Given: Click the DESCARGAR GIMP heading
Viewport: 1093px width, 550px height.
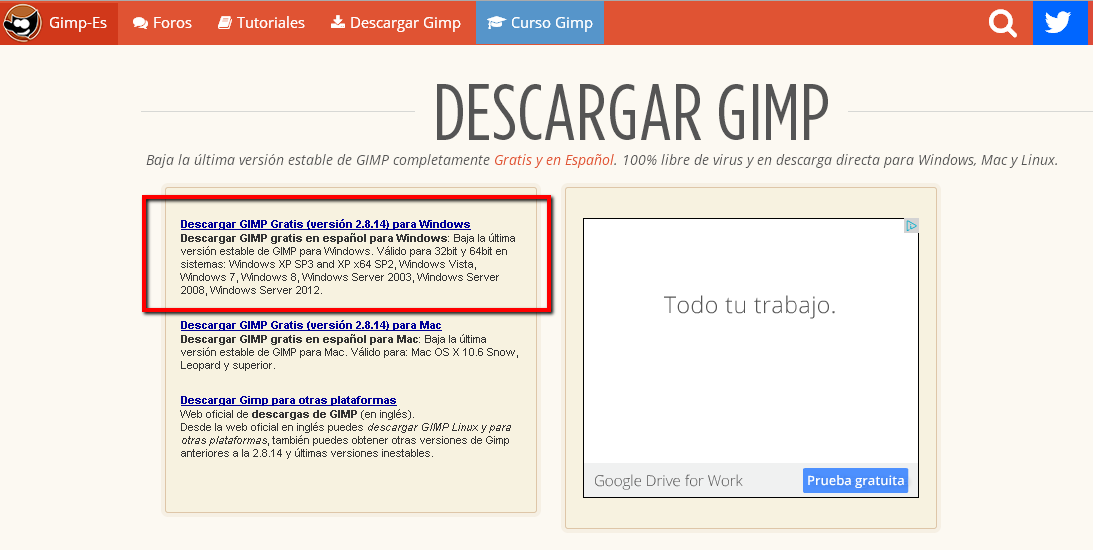Looking at the screenshot, I should (x=632, y=112).
